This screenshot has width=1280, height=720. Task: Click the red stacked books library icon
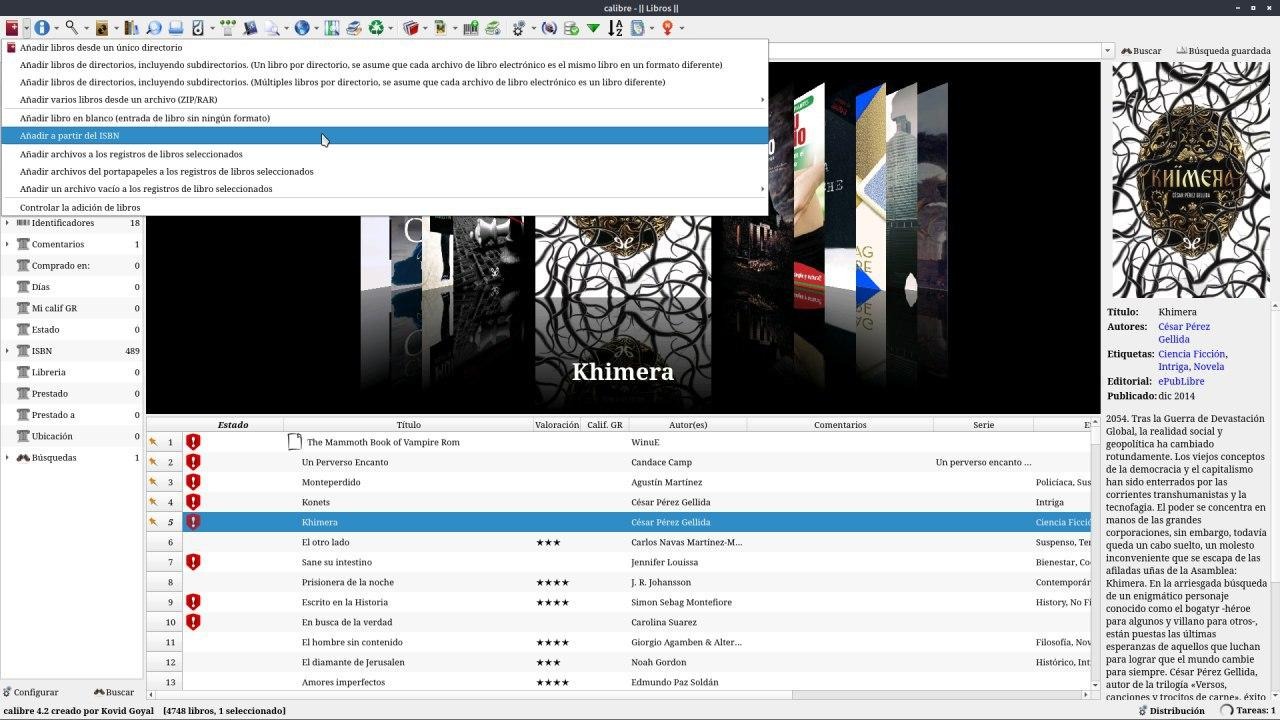pos(410,28)
